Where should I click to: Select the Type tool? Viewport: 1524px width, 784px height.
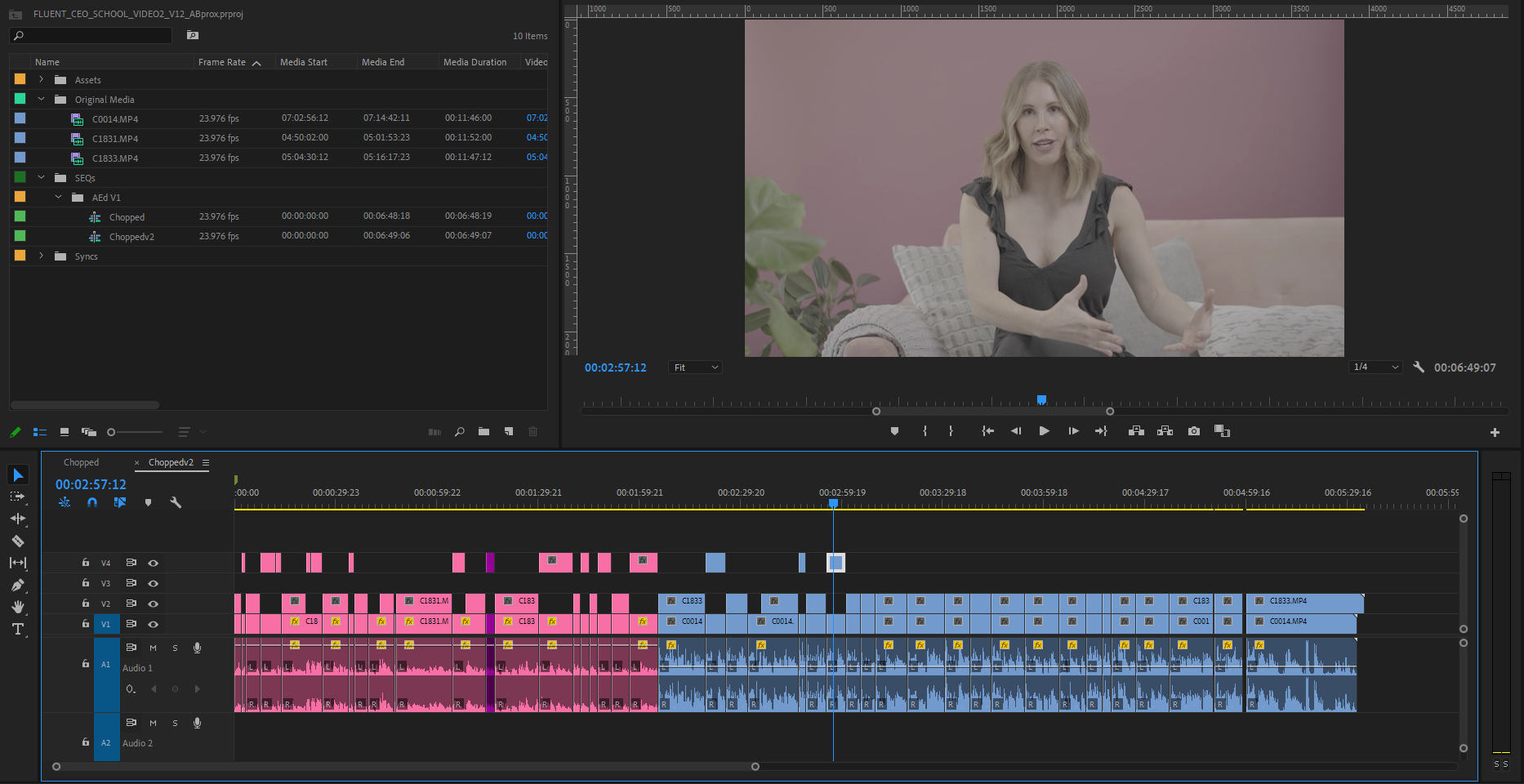tap(17, 629)
